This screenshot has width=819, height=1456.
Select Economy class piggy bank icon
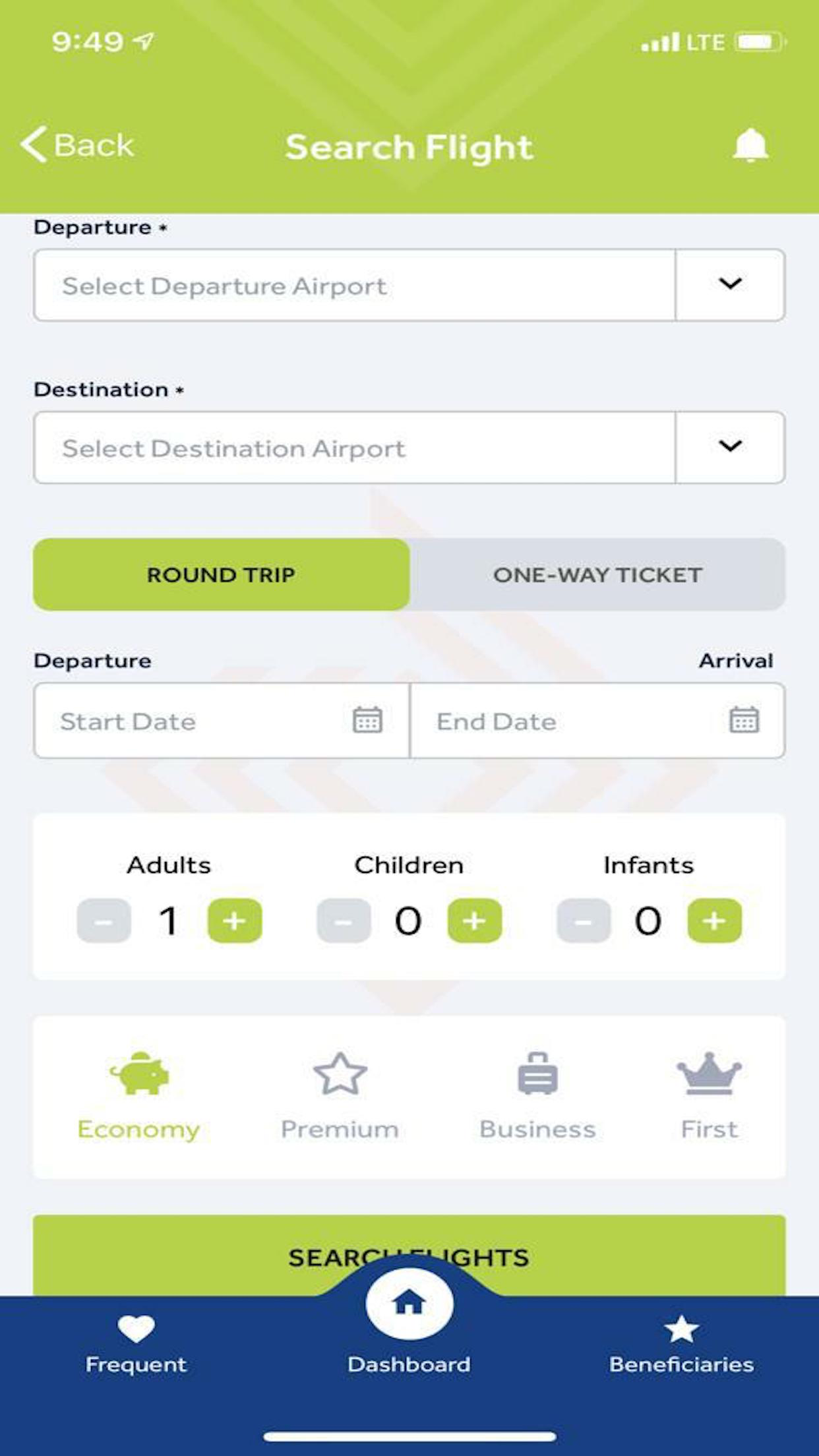[x=139, y=1074]
